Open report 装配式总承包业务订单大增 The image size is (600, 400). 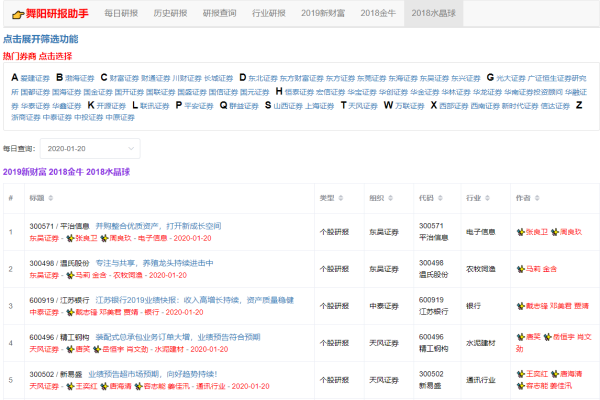pyautogui.click(x=178, y=337)
